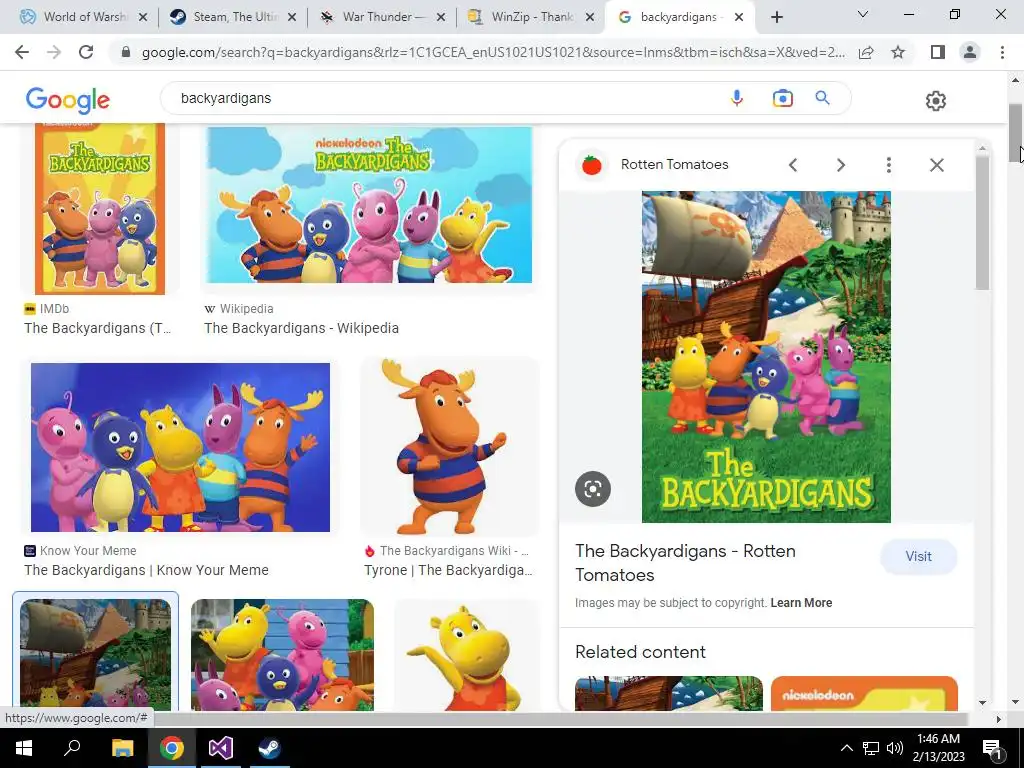Viewport: 1024px width, 768px height.
Task: Reload the current page
Action: (86, 52)
